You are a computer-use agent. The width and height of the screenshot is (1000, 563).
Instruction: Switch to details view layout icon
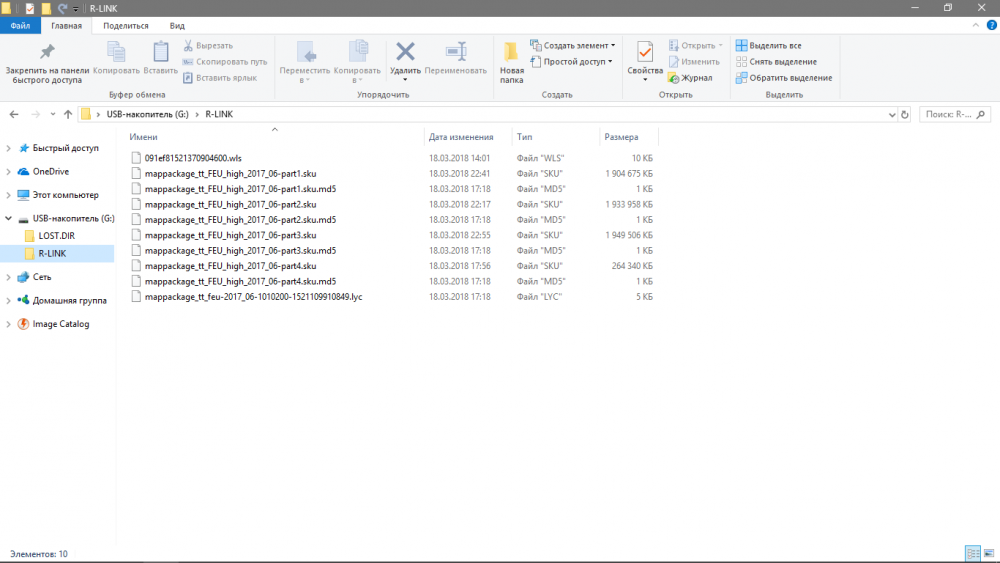(973, 553)
